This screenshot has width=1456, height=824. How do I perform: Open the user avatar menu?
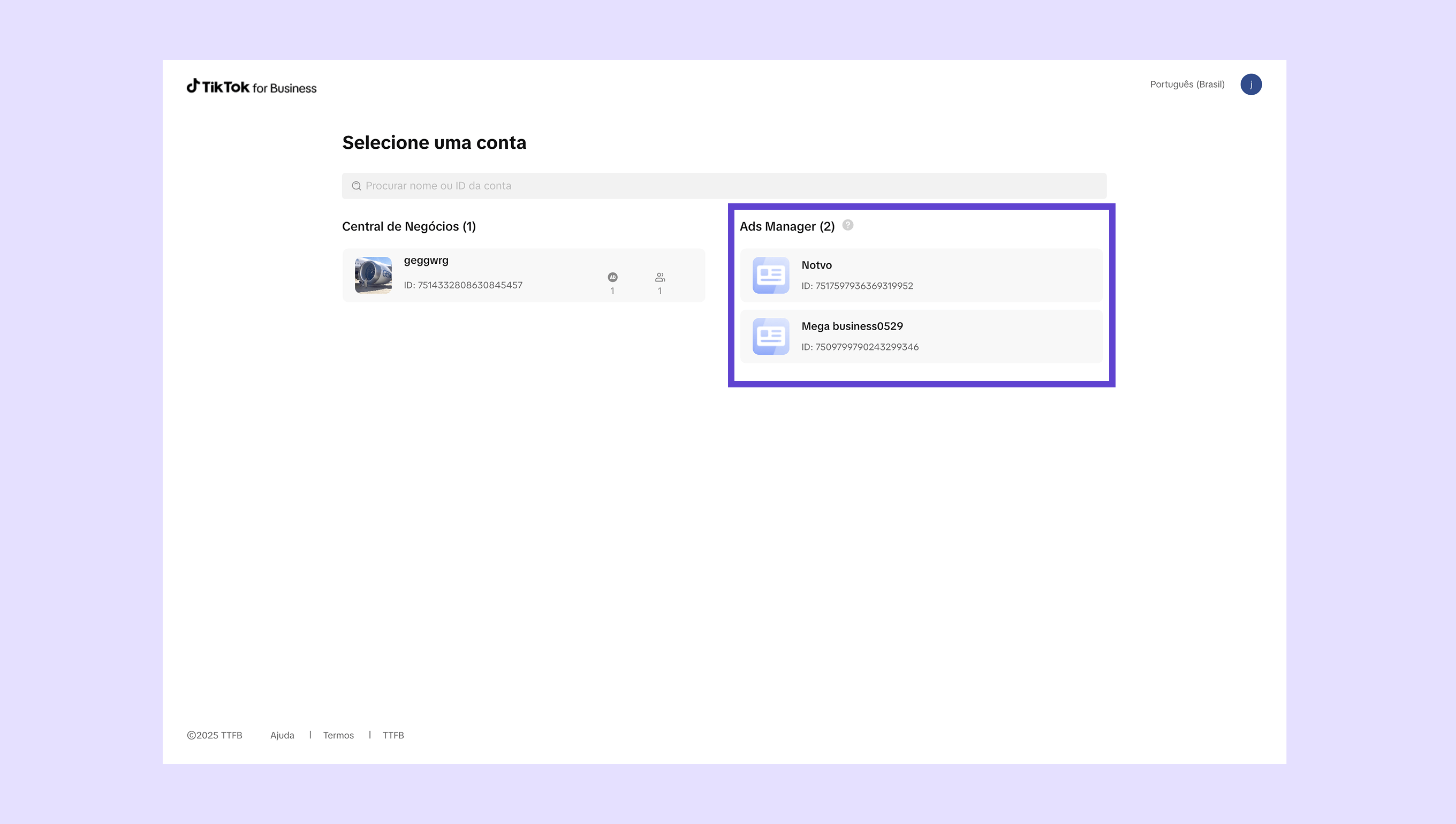click(1250, 85)
